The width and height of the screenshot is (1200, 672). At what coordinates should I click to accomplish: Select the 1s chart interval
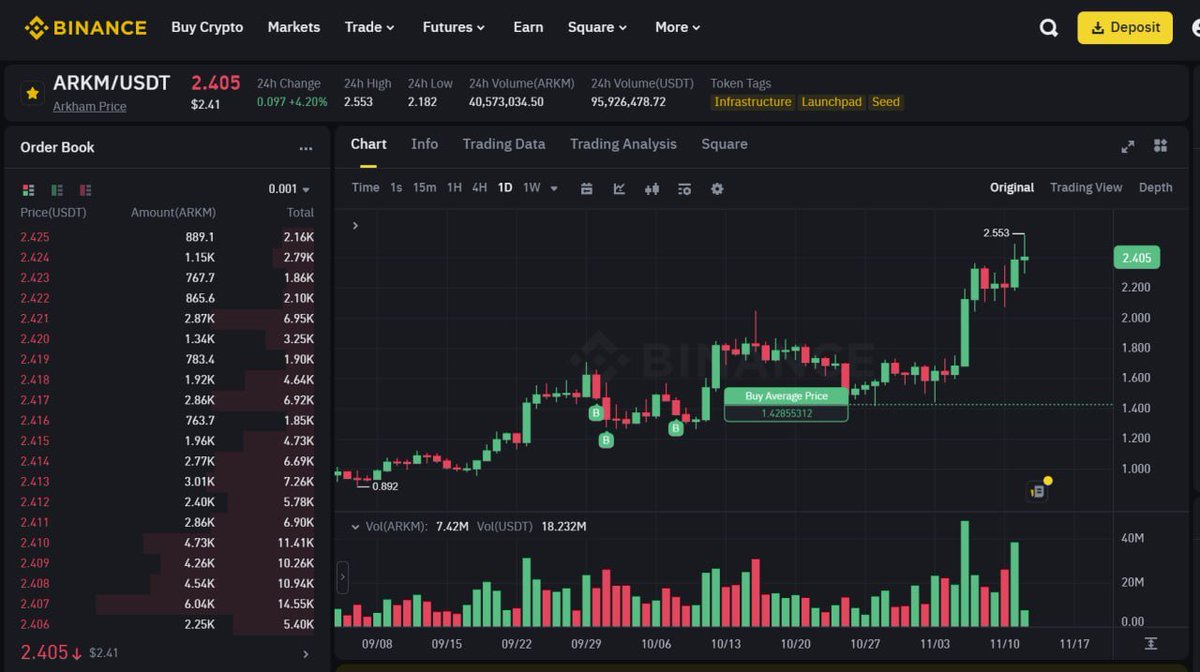tap(396, 188)
